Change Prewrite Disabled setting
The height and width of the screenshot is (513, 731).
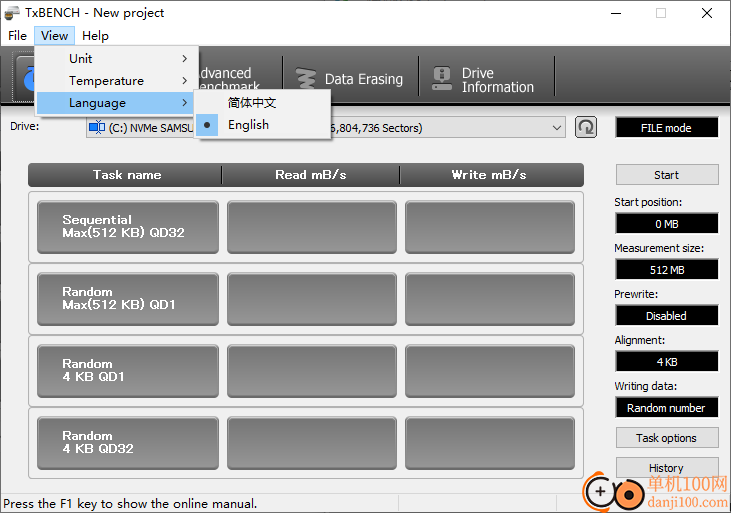pyautogui.click(x=667, y=316)
